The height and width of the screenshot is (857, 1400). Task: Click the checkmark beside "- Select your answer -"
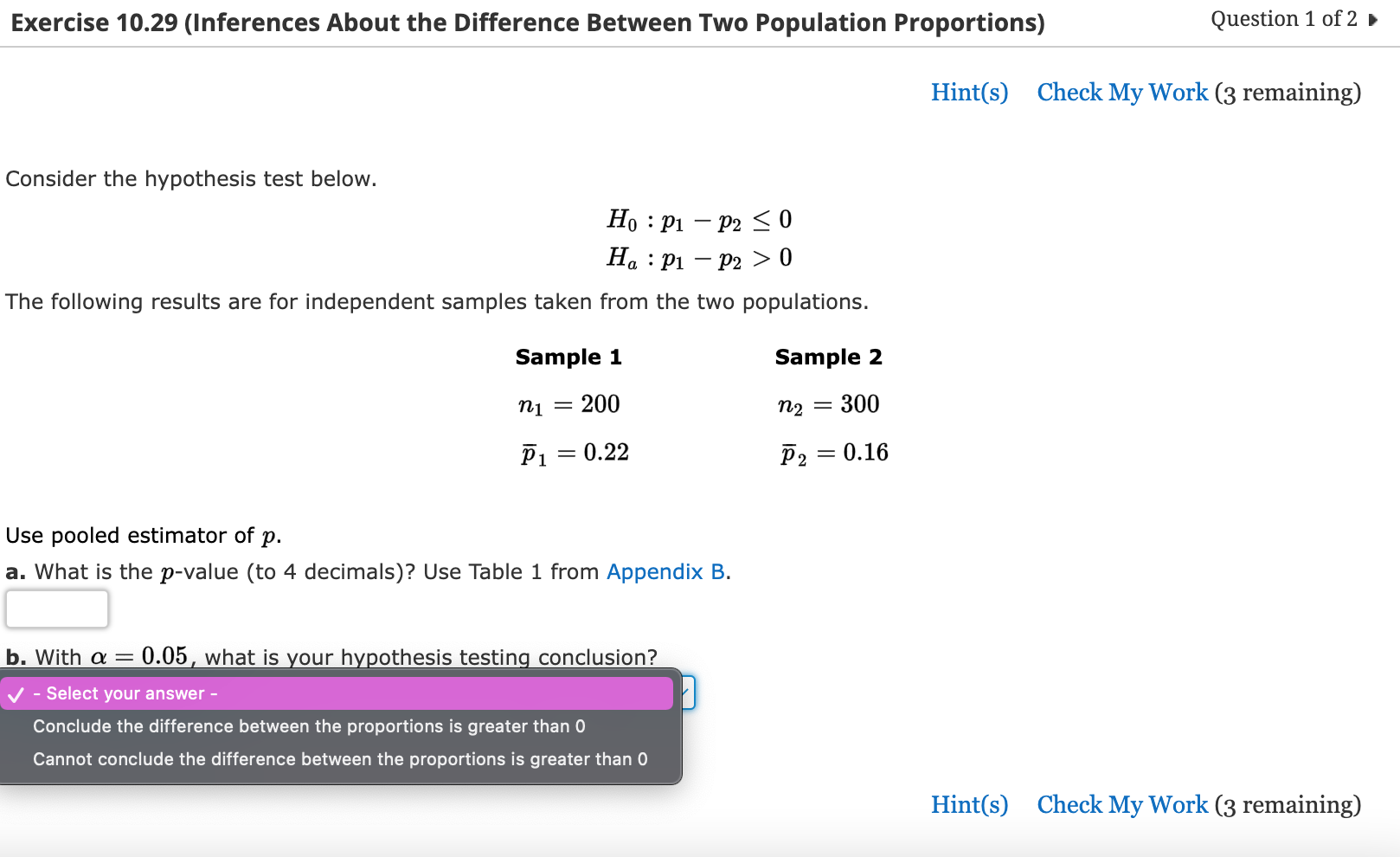click(16, 693)
